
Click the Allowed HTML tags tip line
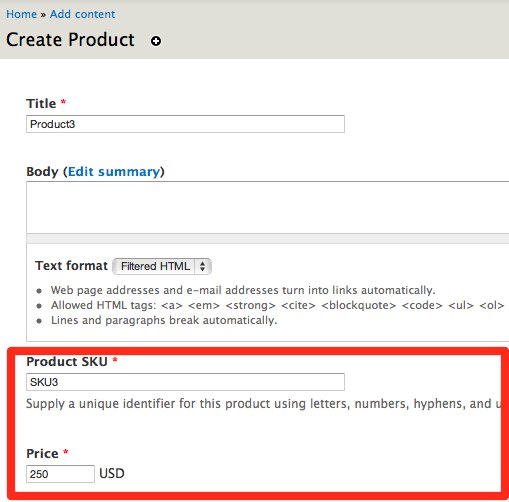pos(277,305)
